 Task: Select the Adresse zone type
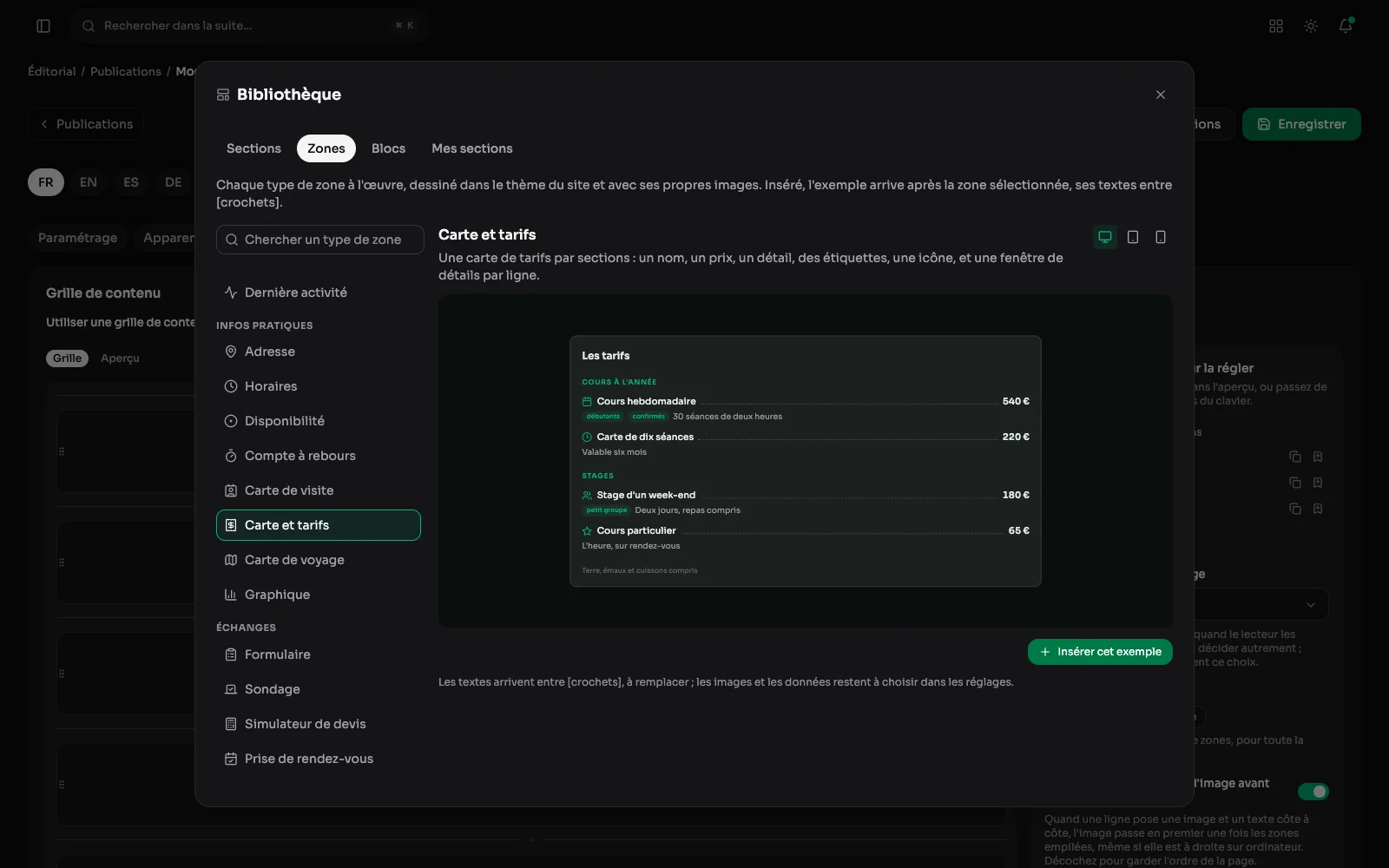(x=319, y=352)
